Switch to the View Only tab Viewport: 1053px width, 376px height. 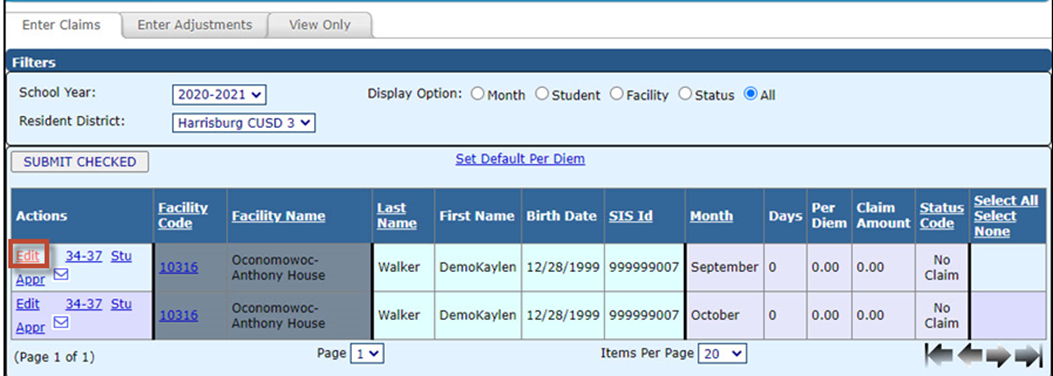[320, 25]
